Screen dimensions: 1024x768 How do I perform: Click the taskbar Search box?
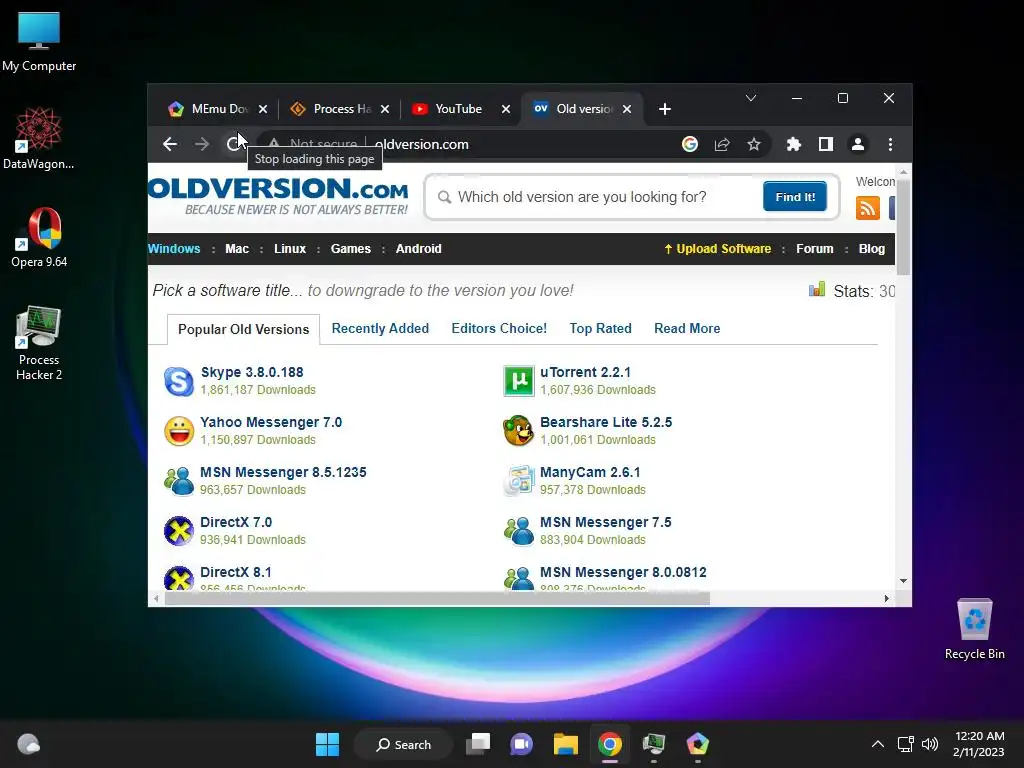pyautogui.click(x=403, y=744)
